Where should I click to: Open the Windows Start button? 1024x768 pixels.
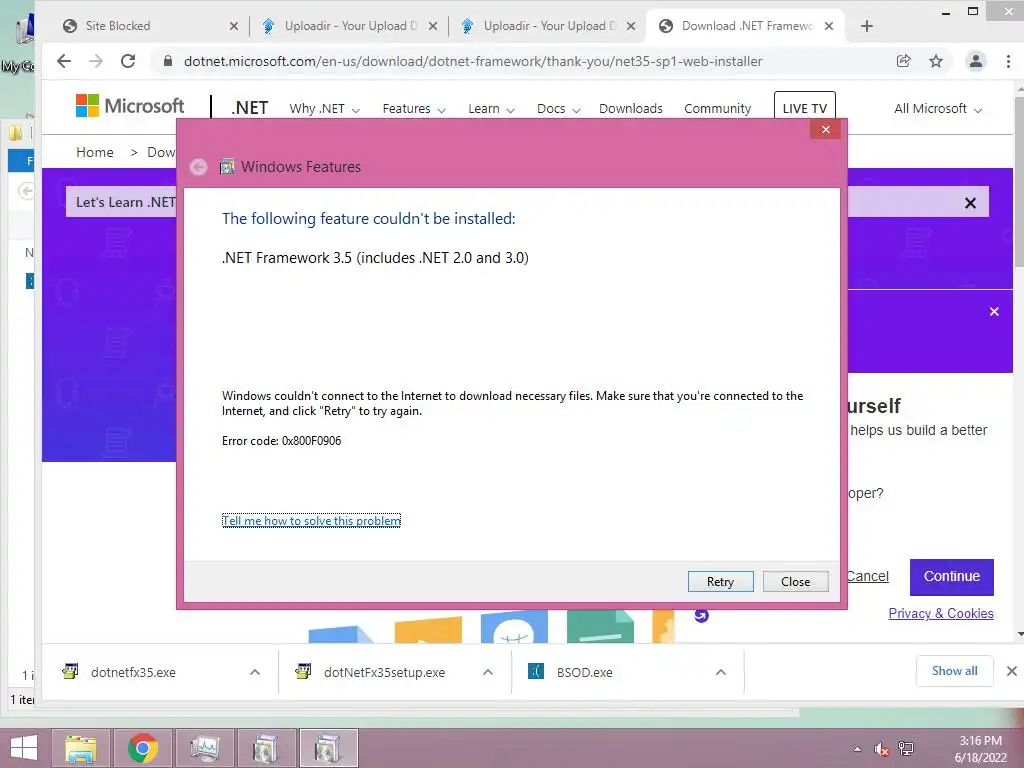[24, 748]
